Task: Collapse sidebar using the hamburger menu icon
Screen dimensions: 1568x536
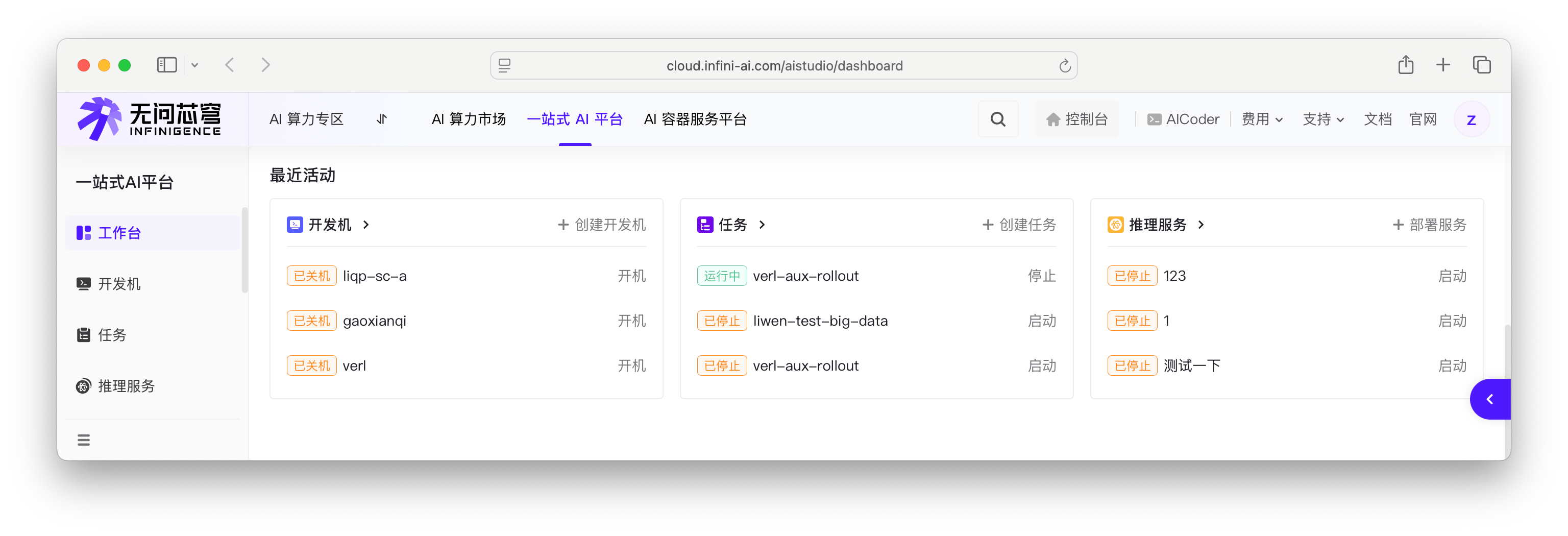Action: pos(83,440)
